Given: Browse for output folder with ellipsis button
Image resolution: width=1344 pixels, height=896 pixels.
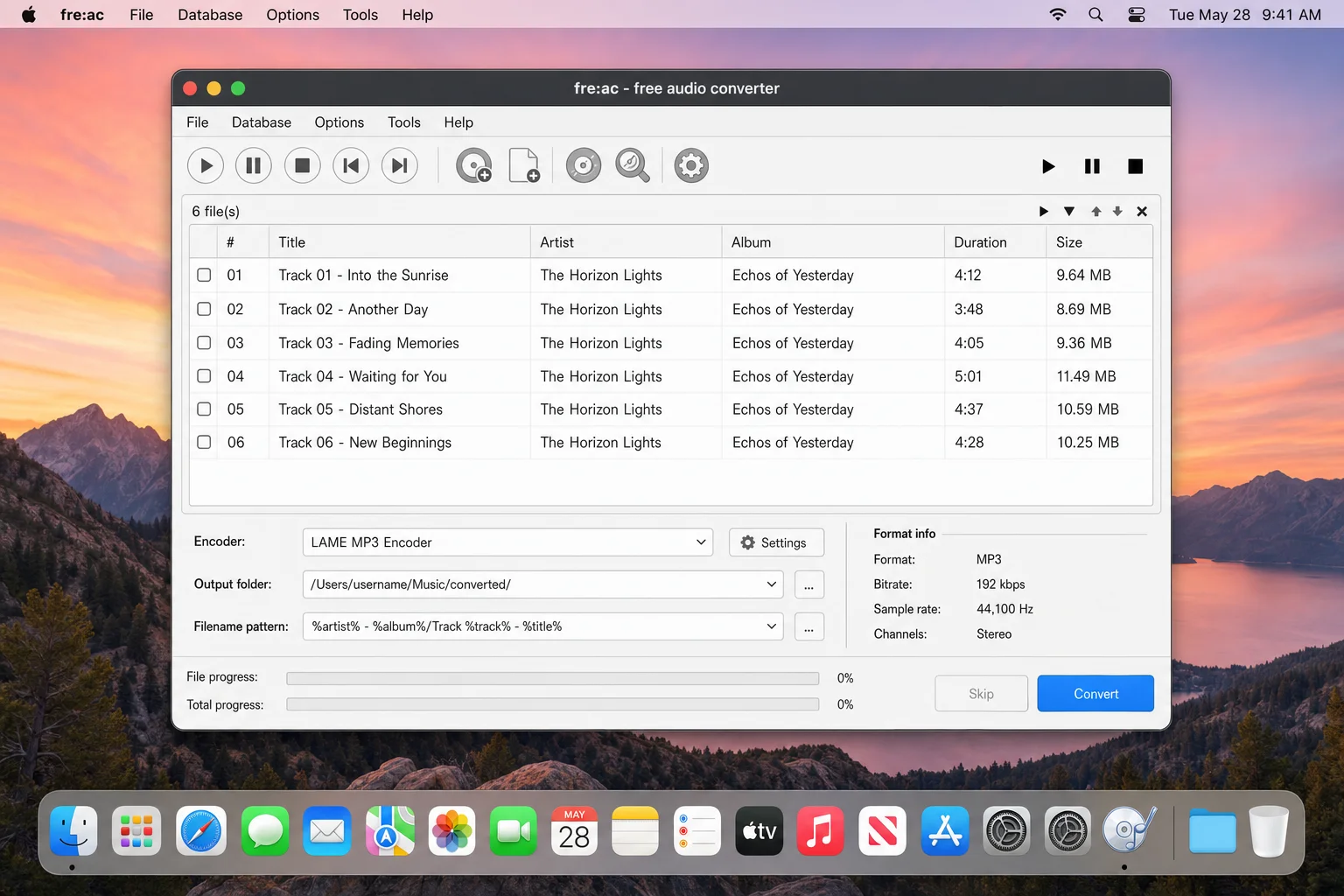Looking at the screenshot, I should (809, 584).
